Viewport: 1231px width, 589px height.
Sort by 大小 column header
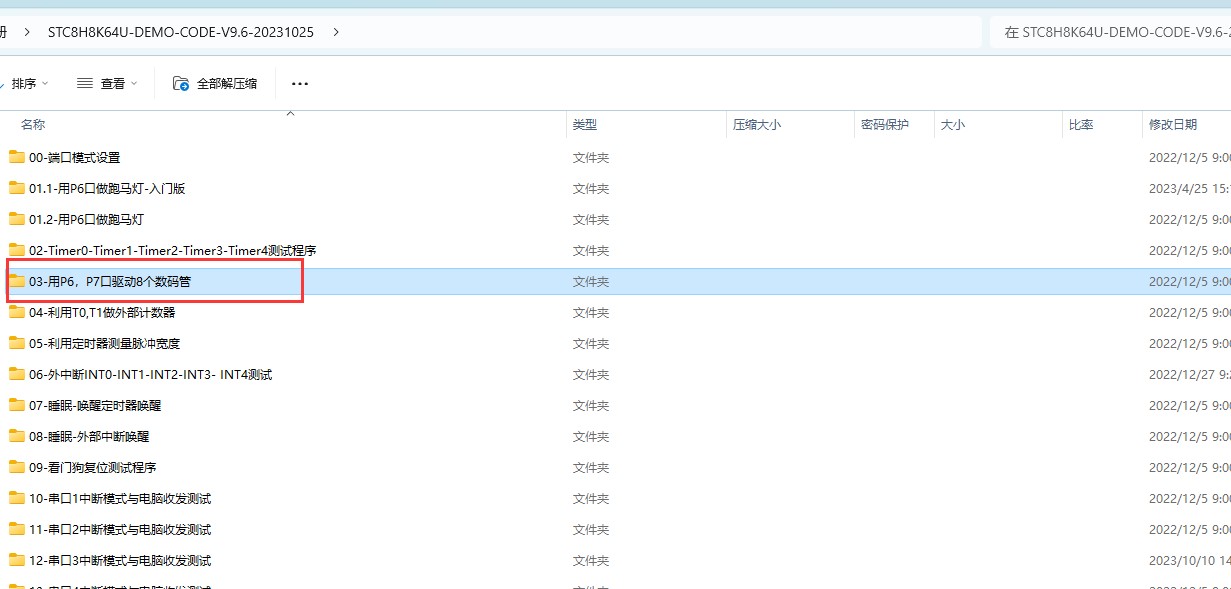point(952,125)
